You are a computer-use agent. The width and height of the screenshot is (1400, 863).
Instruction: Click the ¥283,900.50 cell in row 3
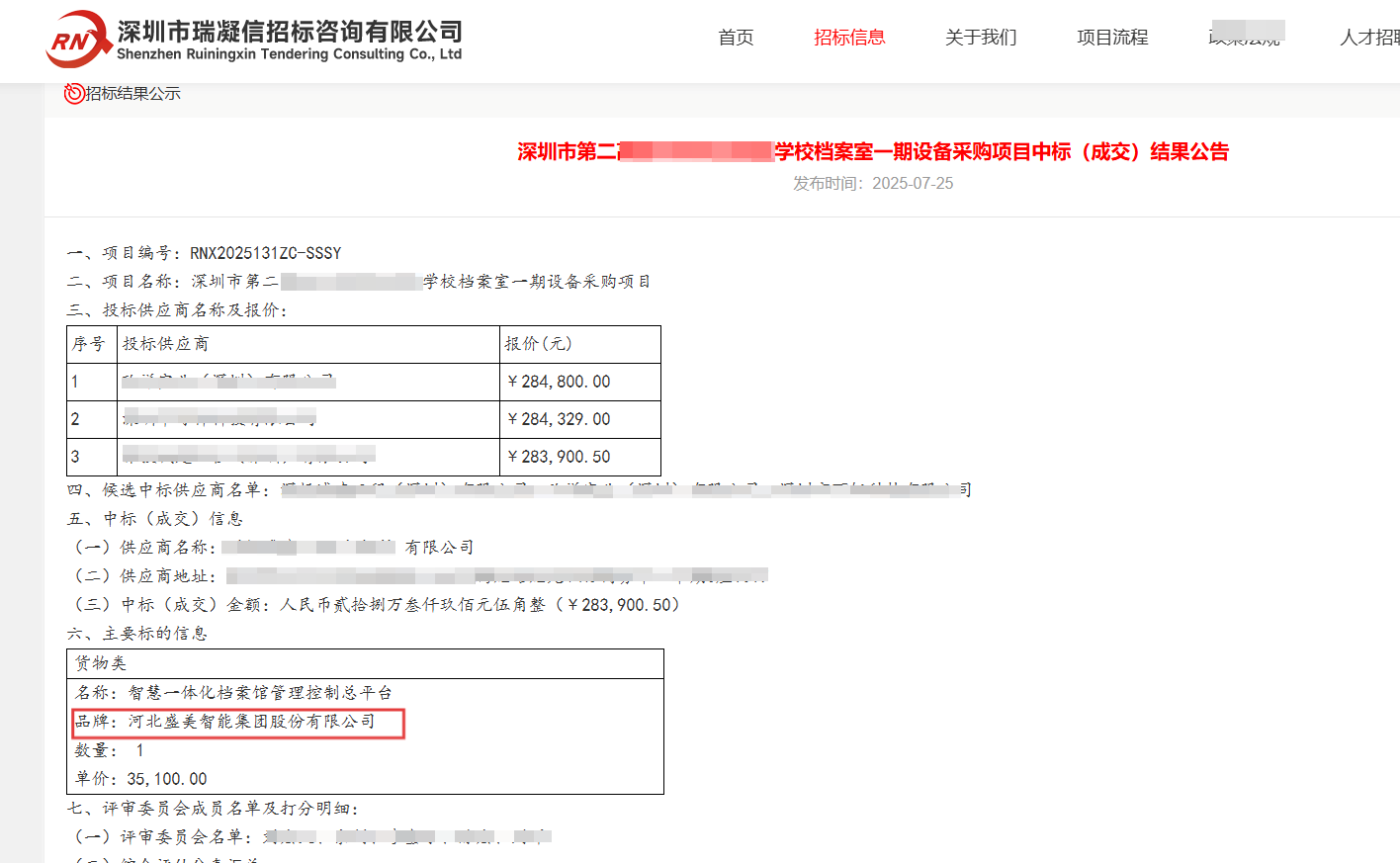(x=559, y=457)
